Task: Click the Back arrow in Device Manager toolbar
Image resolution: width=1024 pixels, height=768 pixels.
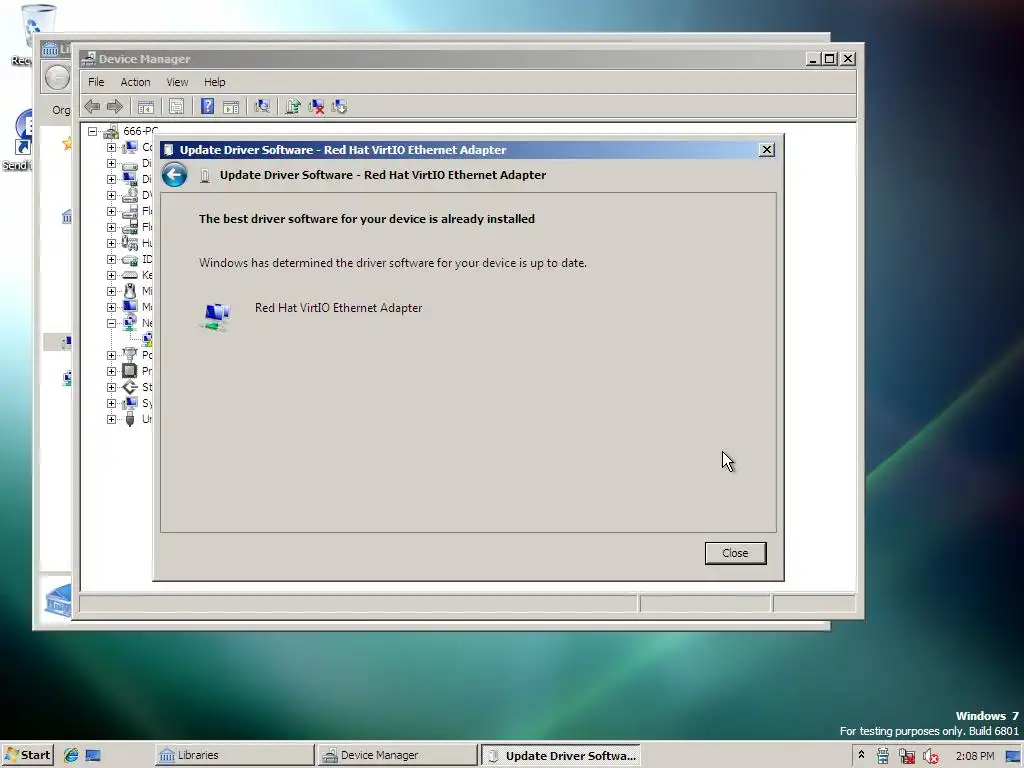Action: [x=92, y=106]
